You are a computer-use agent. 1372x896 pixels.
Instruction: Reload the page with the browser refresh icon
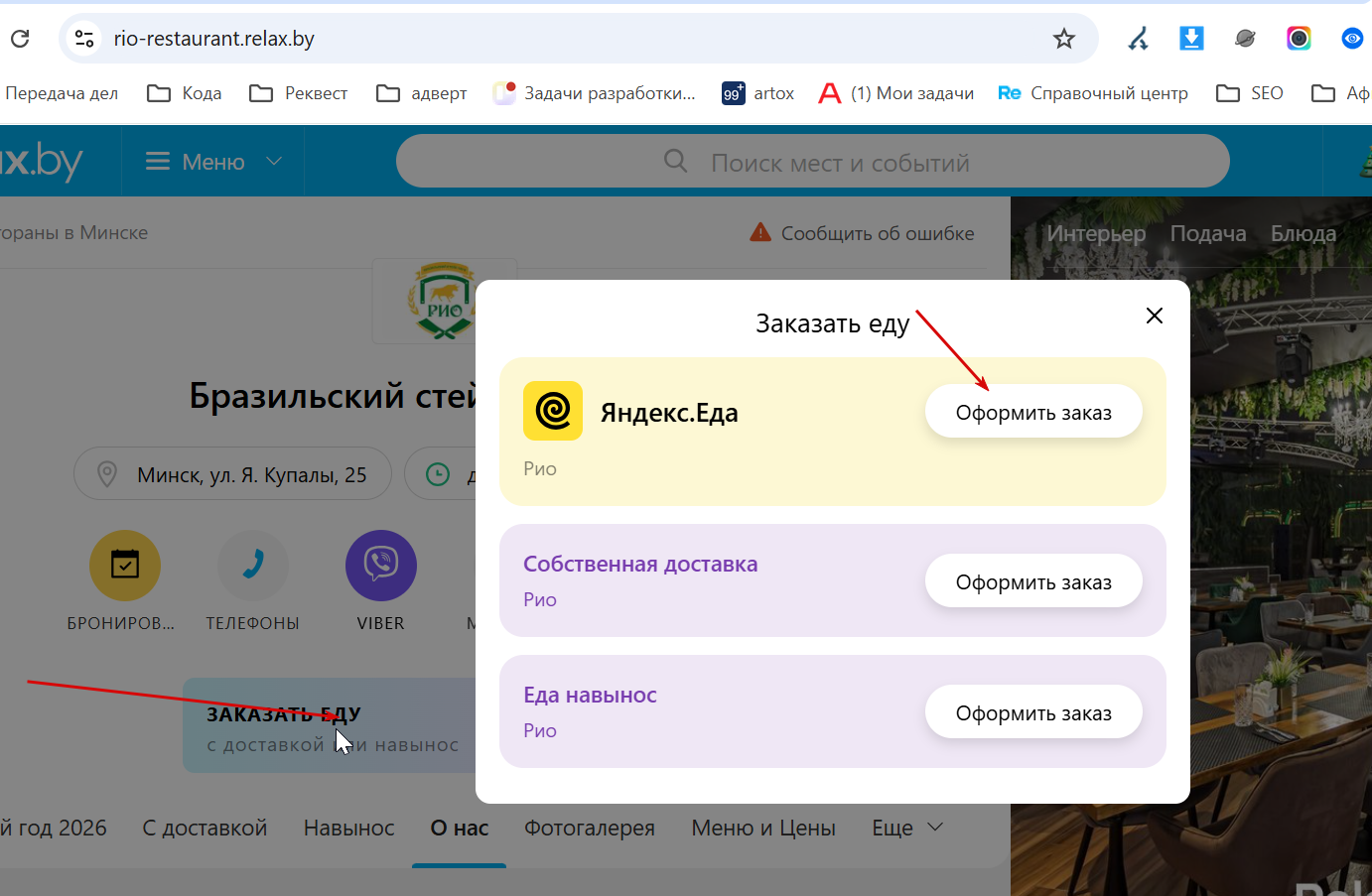[x=20, y=39]
